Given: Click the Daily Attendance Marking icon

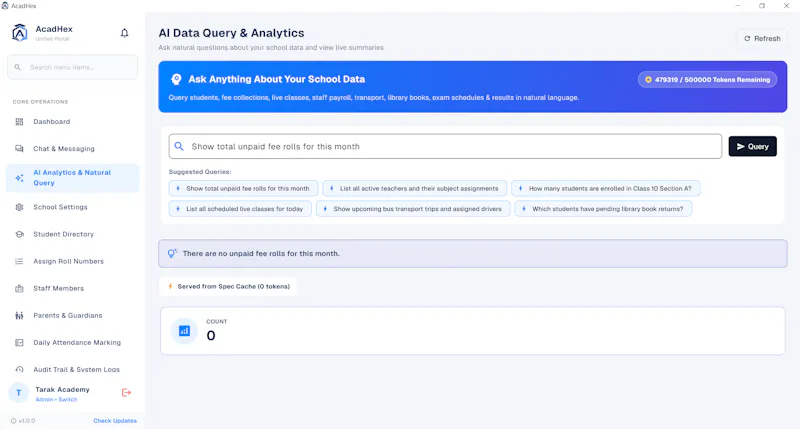Looking at the screenshot, I should pyautogui.click(x=19, y=343).
